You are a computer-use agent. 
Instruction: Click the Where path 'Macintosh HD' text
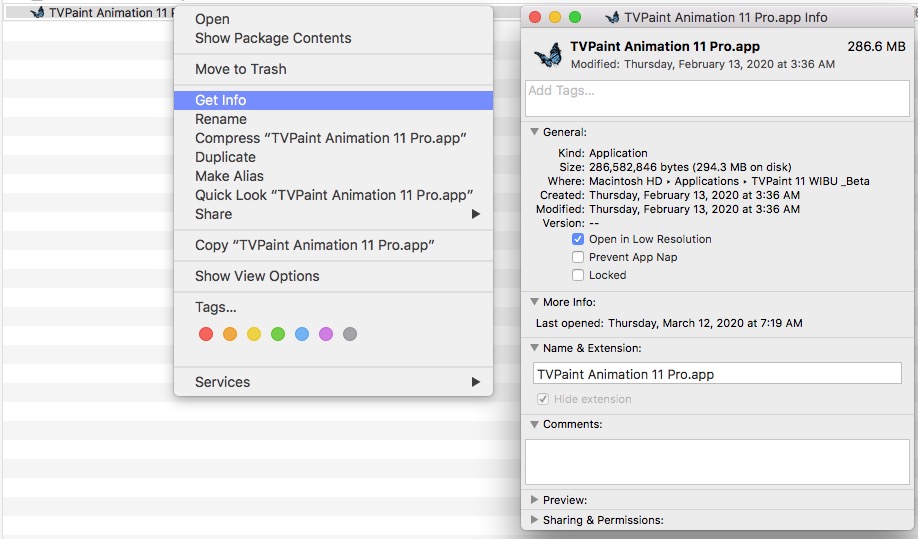point(625,181)
